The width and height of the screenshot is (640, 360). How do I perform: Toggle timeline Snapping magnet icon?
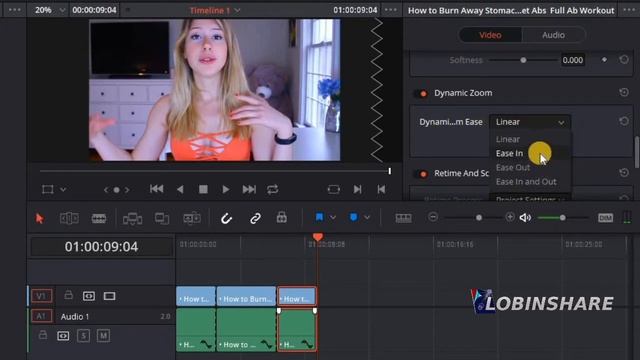point(226,218)
